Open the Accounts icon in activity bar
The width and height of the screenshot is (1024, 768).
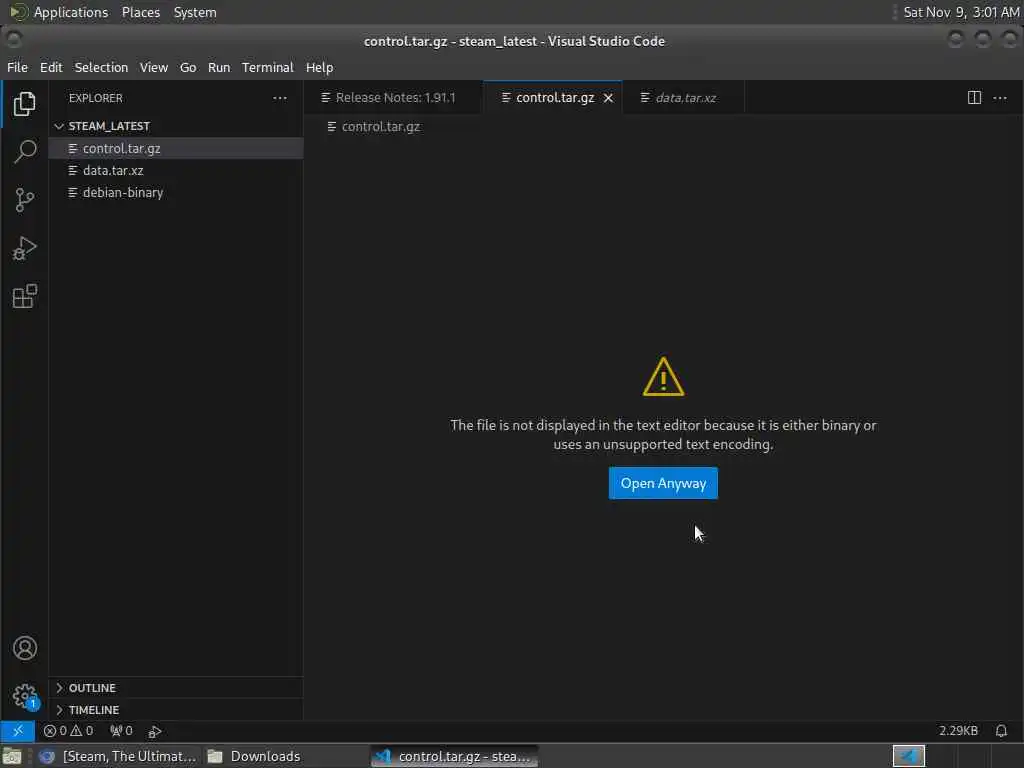coord(25,648)
